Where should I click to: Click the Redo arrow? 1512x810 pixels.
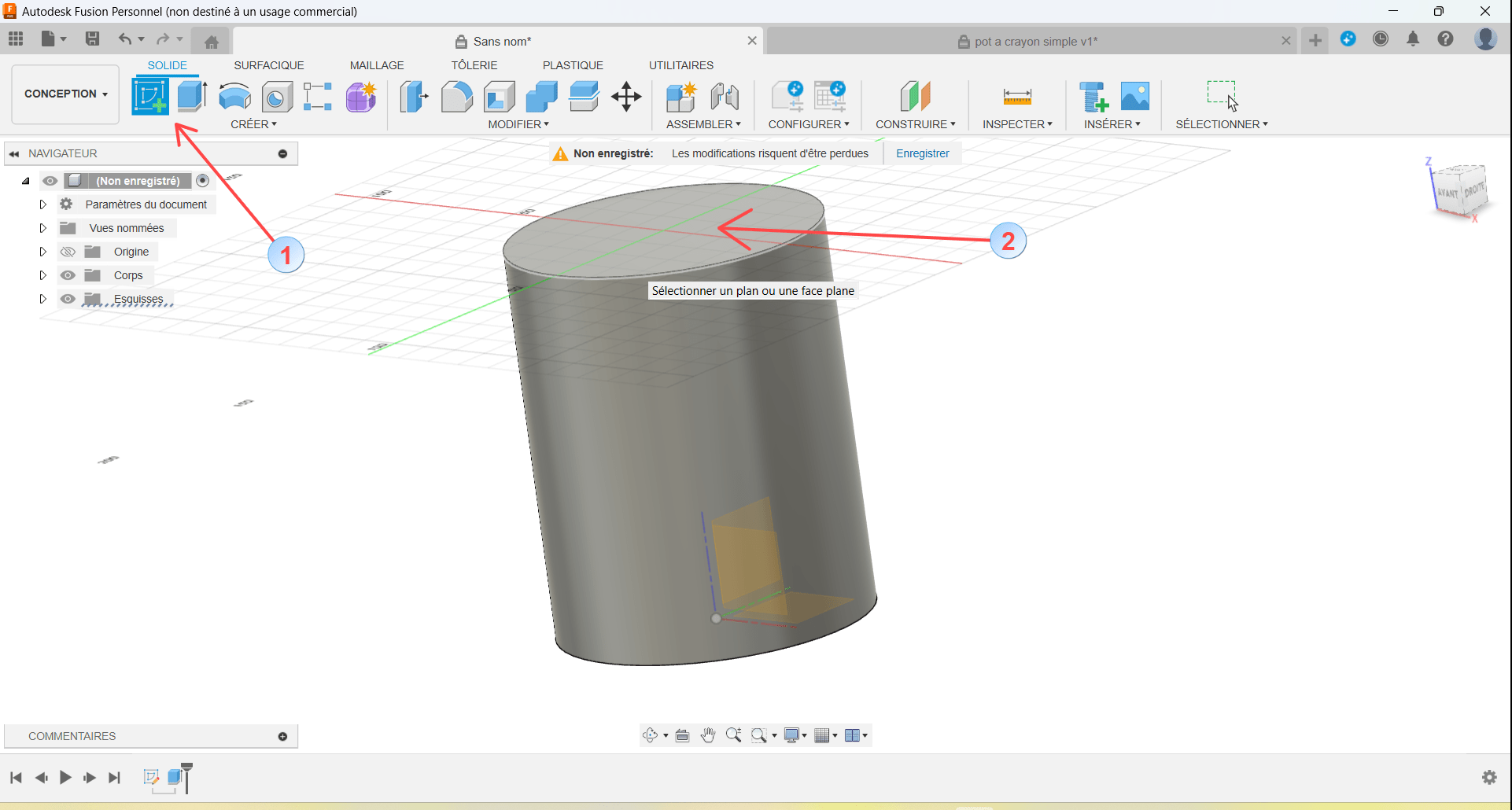click(163, 39)
